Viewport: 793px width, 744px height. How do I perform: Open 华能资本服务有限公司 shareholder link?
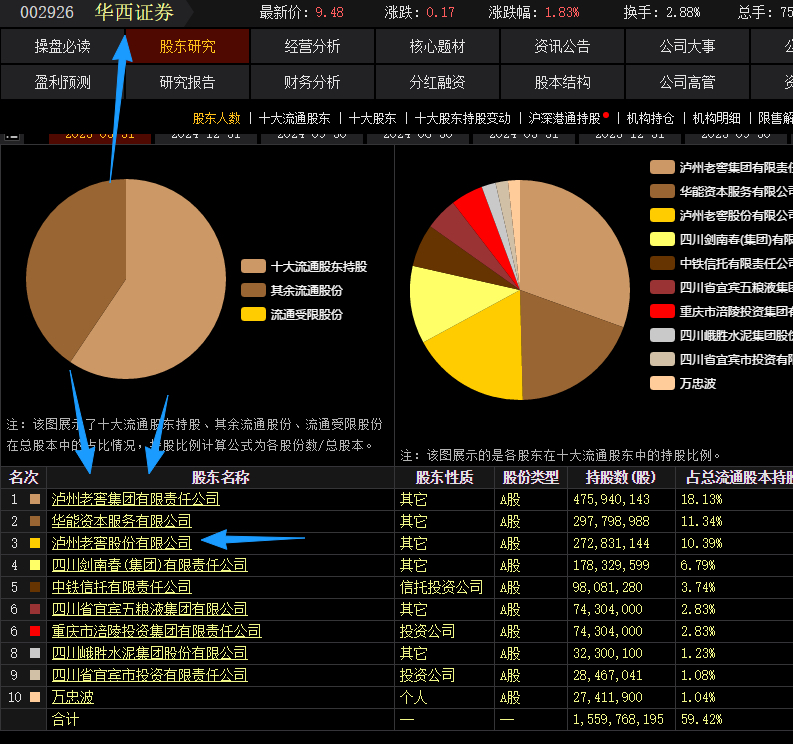(121, 521)
